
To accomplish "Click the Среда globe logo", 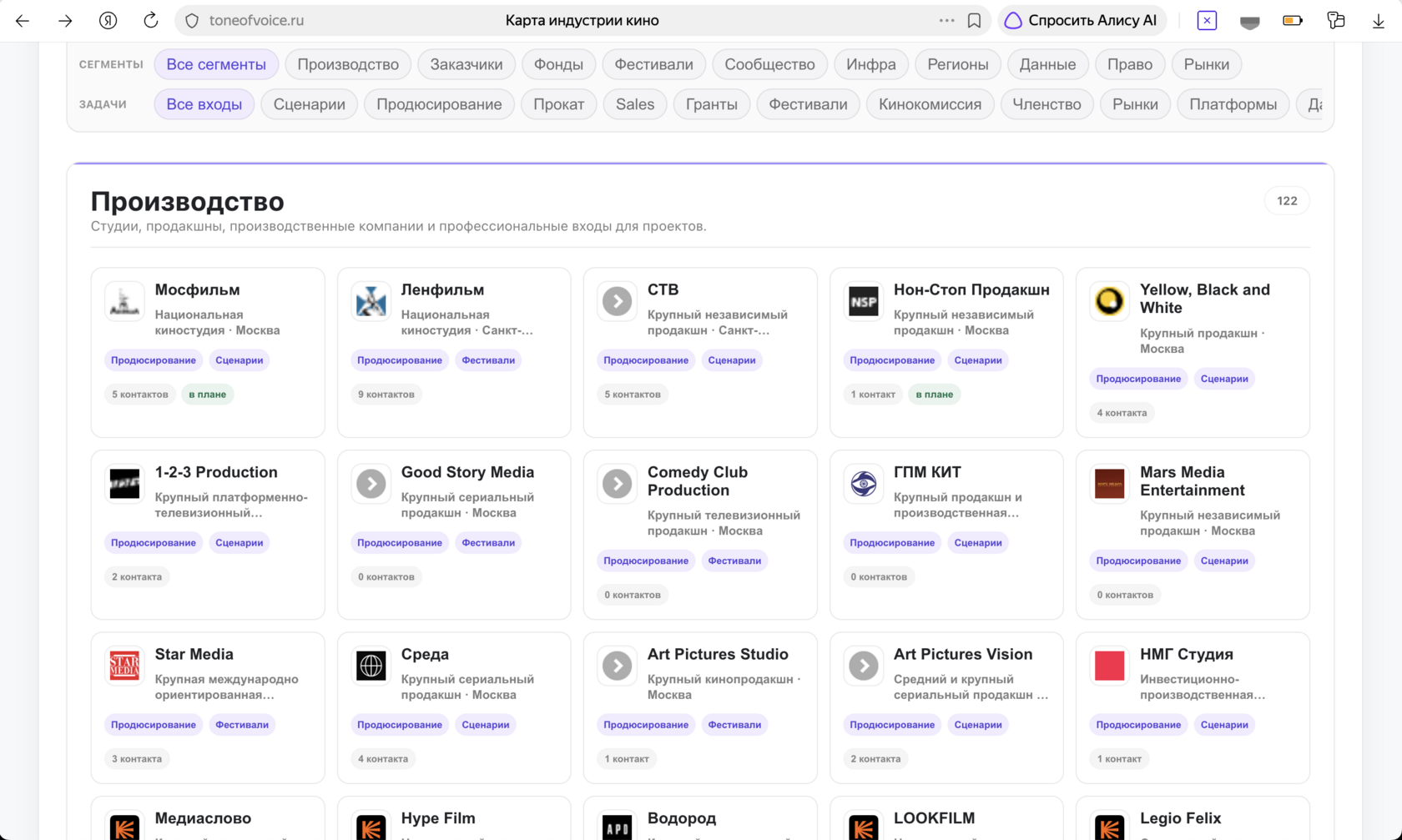I will click(x=371, y=666).
